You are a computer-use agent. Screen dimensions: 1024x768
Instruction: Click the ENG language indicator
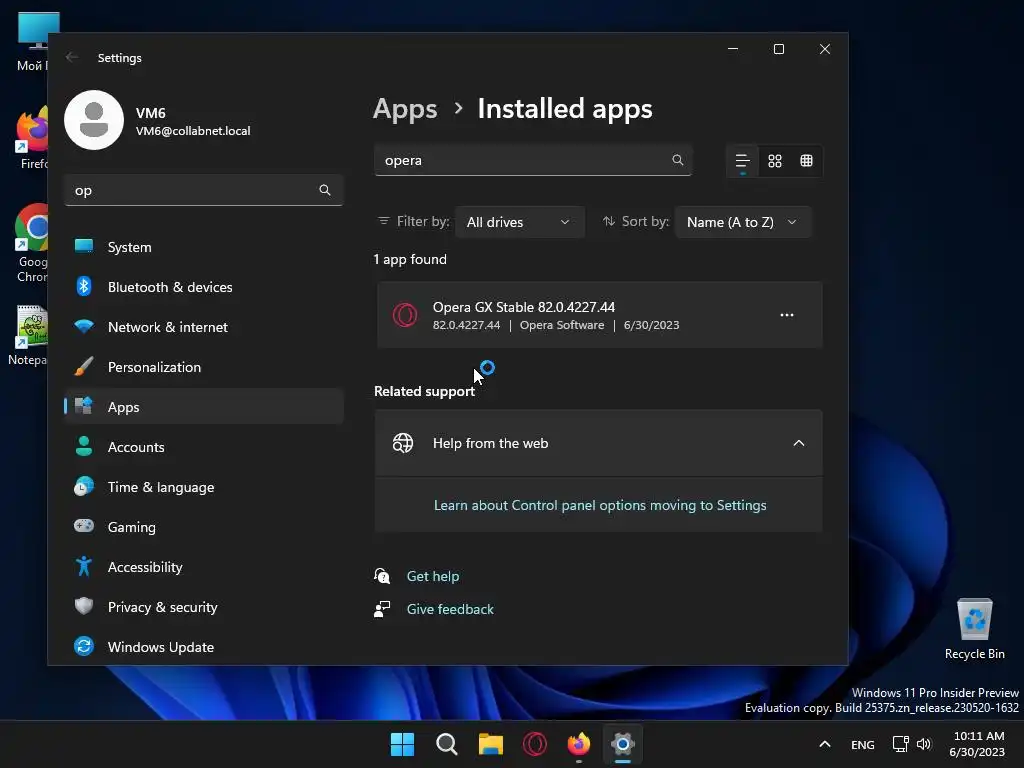pyautogui.click(x=863, y=744)
